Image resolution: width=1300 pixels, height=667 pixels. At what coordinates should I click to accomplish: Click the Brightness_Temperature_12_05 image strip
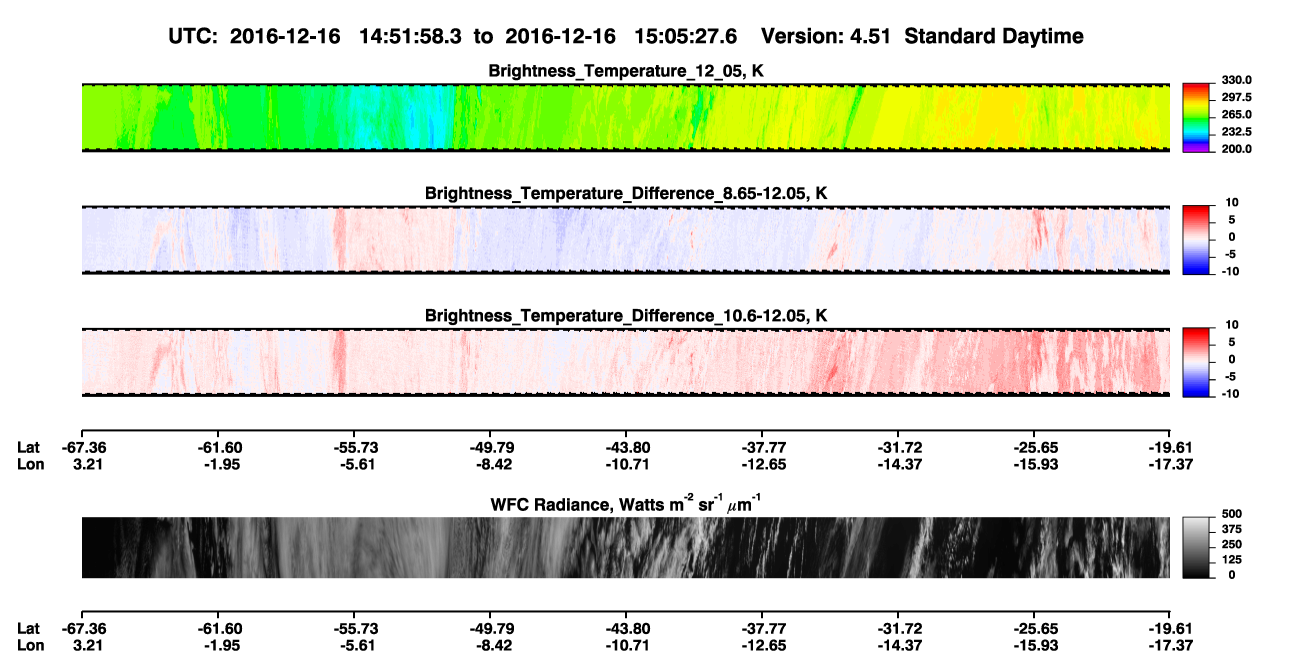click(625, 117)
